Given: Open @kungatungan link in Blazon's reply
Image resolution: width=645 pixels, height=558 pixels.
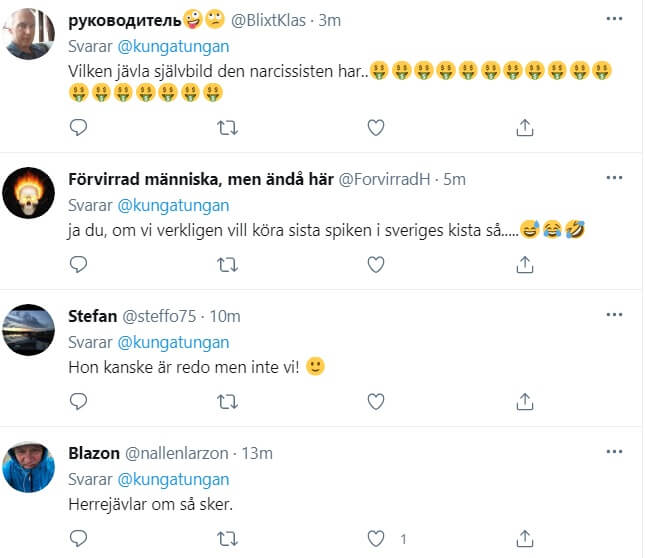Looking at the screenshot, I should pyautogui.click(x=173, y=479).
